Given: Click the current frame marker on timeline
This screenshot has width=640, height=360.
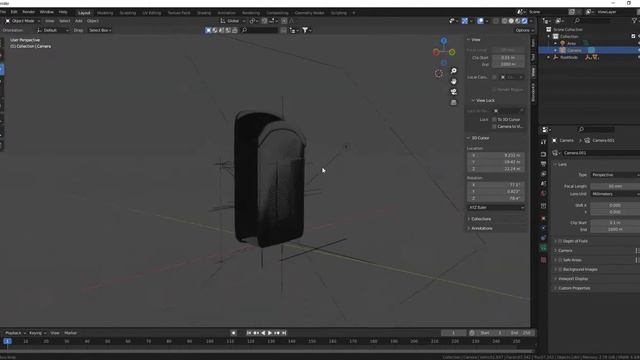Looking at the screenshot, I should coord(7,341).
